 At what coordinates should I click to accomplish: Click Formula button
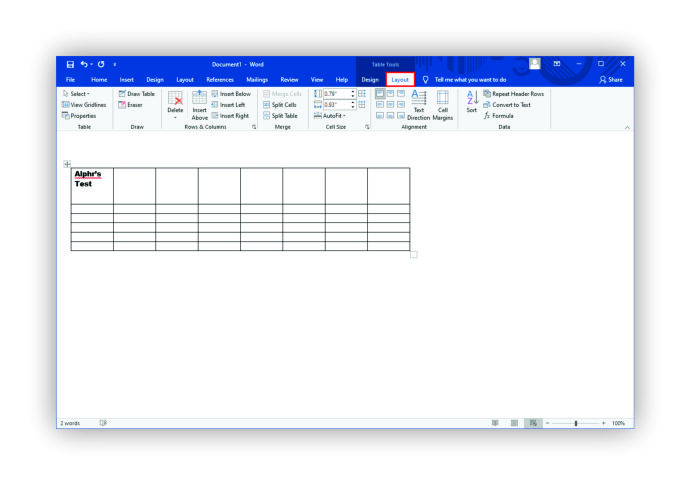pyautogui.click(x=499, y=116)
